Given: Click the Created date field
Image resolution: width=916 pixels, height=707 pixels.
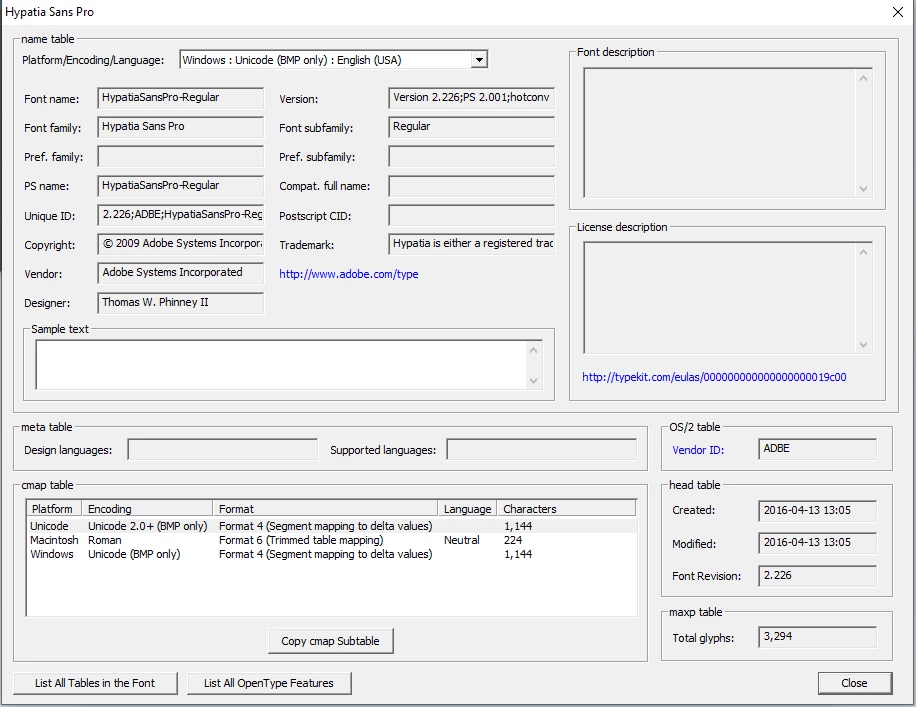Looking at the screenshot, I should [x=817, y=511].
